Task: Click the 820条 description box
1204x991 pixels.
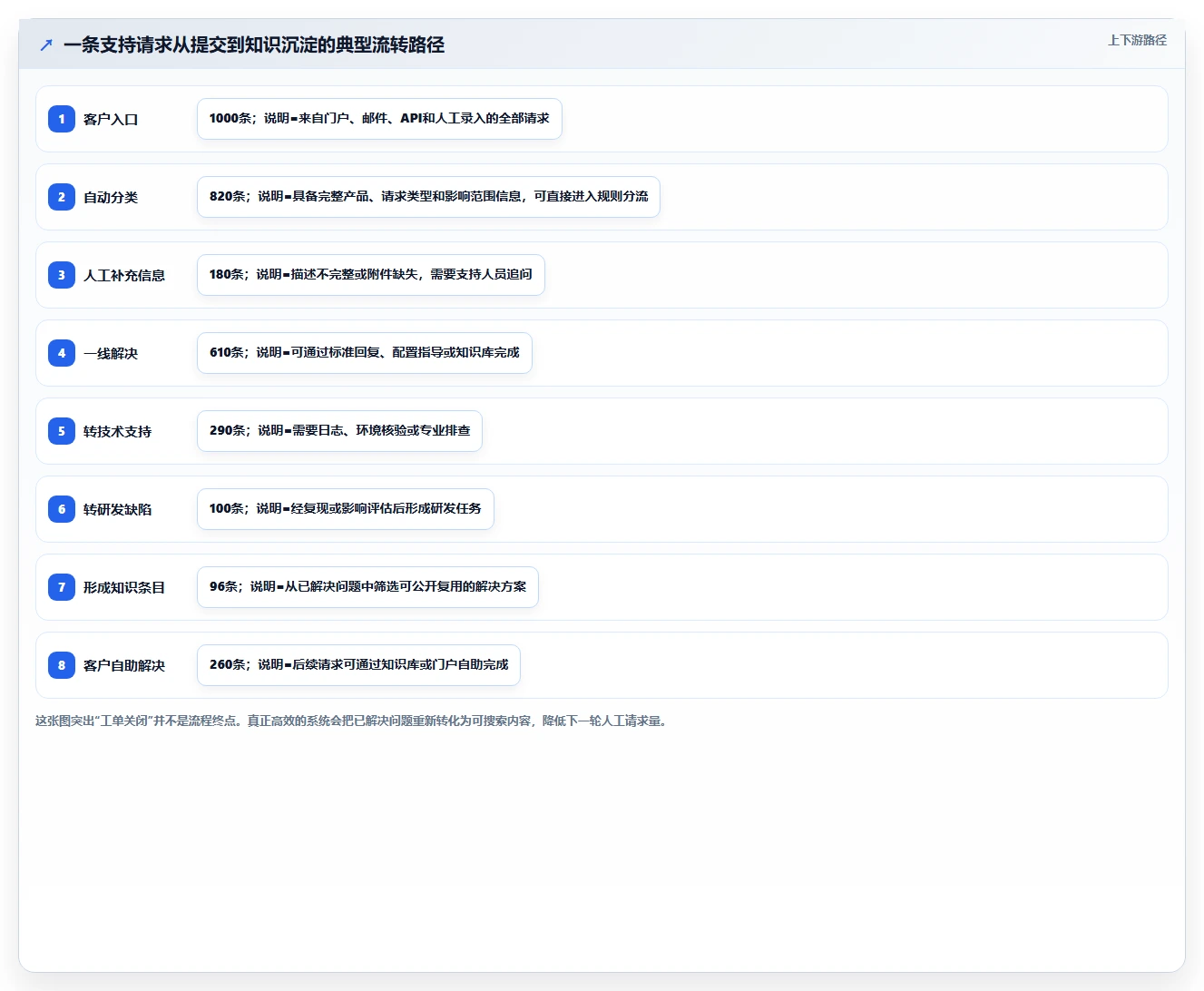Action: click(428, 197)
